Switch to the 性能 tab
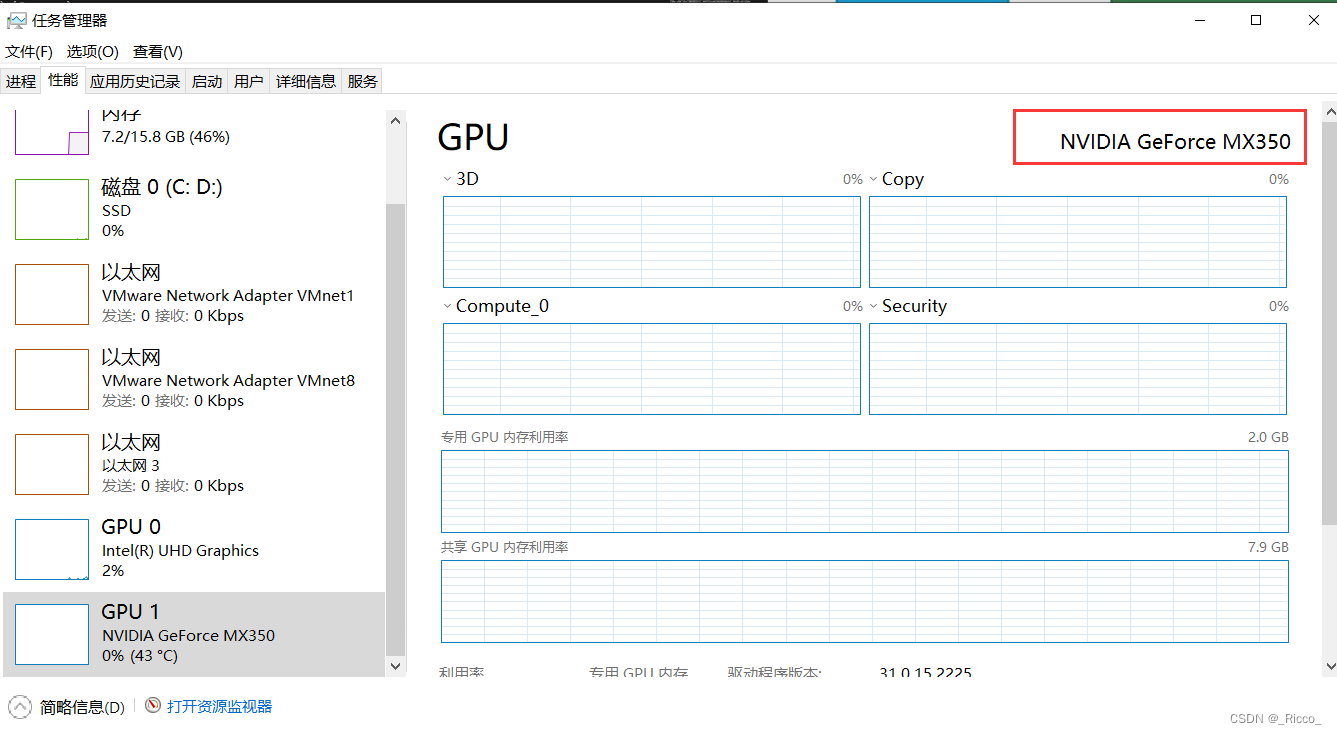The image size is (1337, 734). [63, 80]
